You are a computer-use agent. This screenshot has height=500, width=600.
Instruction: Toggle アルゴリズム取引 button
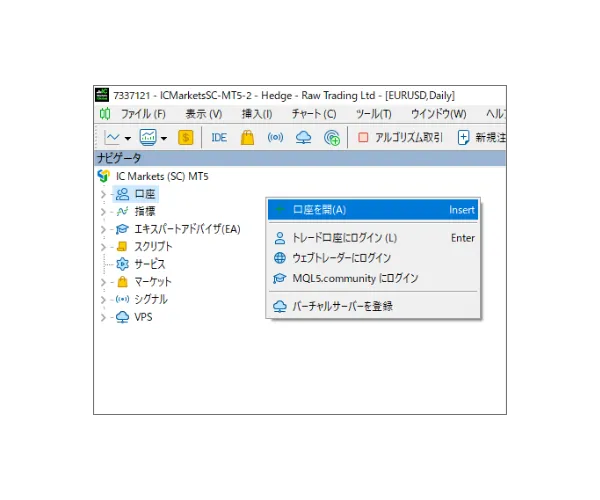click(x=400, y=137)
